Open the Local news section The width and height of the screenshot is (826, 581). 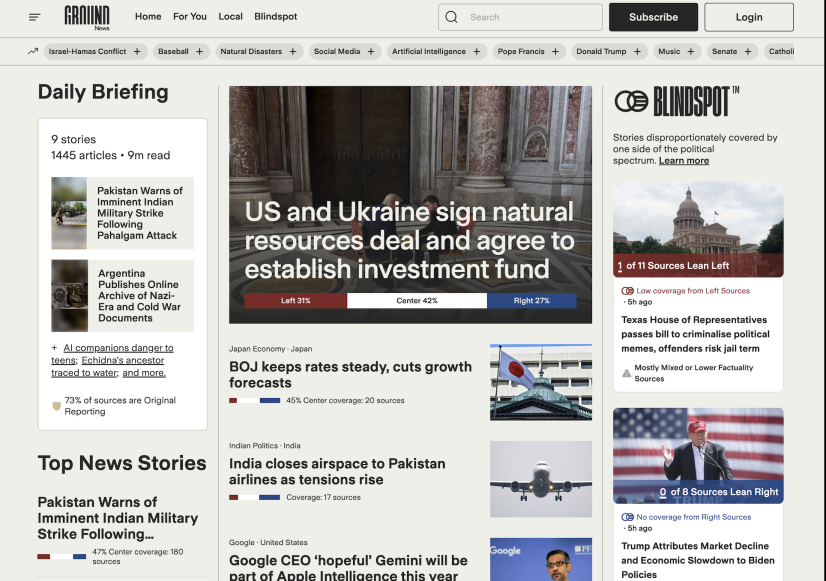tap(230, 17)
